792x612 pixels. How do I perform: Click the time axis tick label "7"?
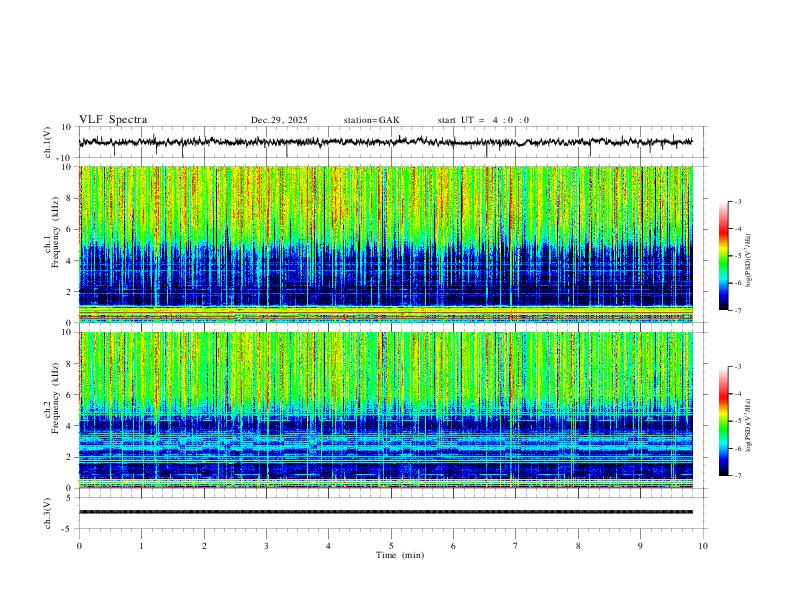516,546
